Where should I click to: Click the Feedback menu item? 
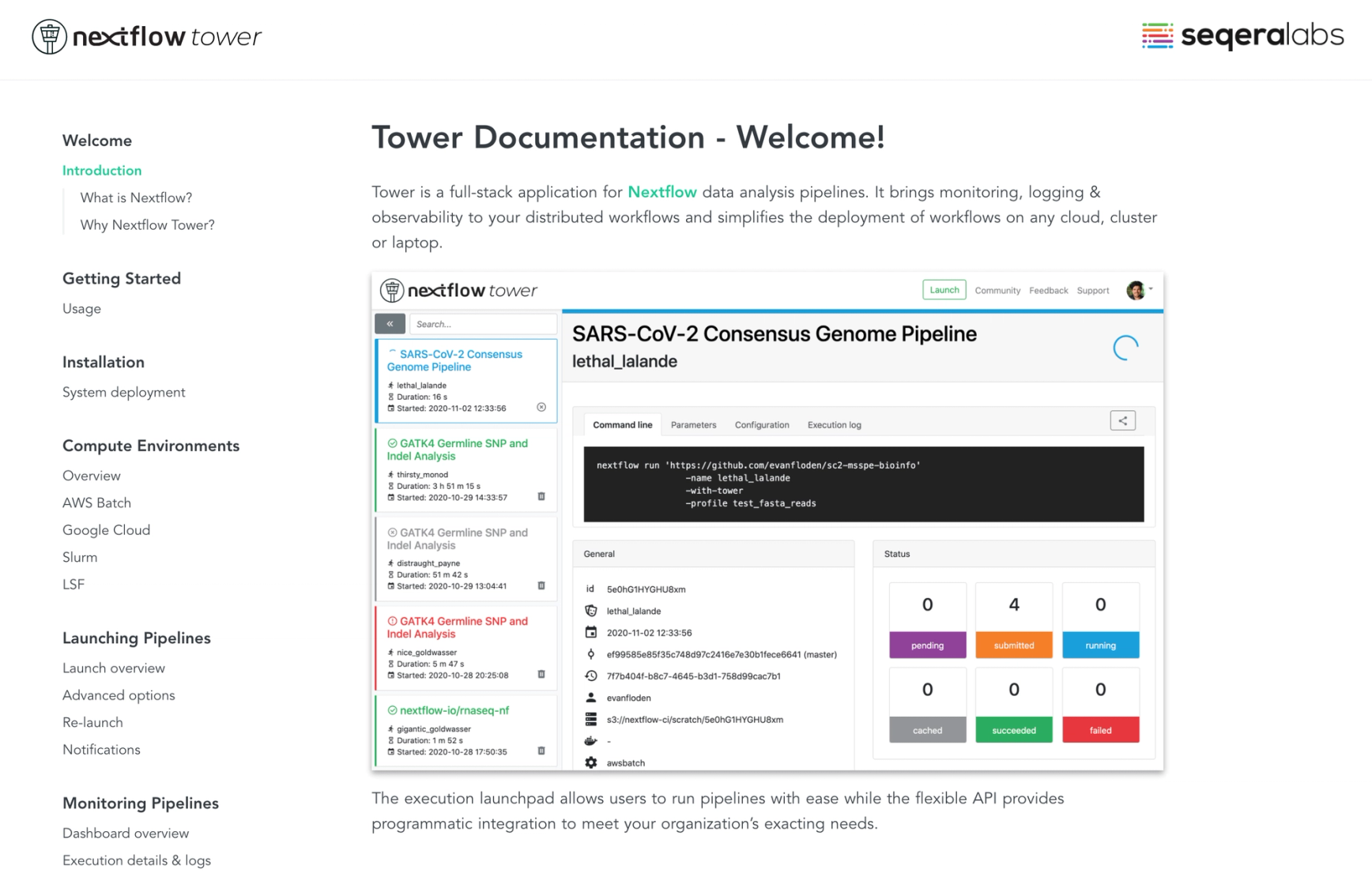[x=1049, y=291]
